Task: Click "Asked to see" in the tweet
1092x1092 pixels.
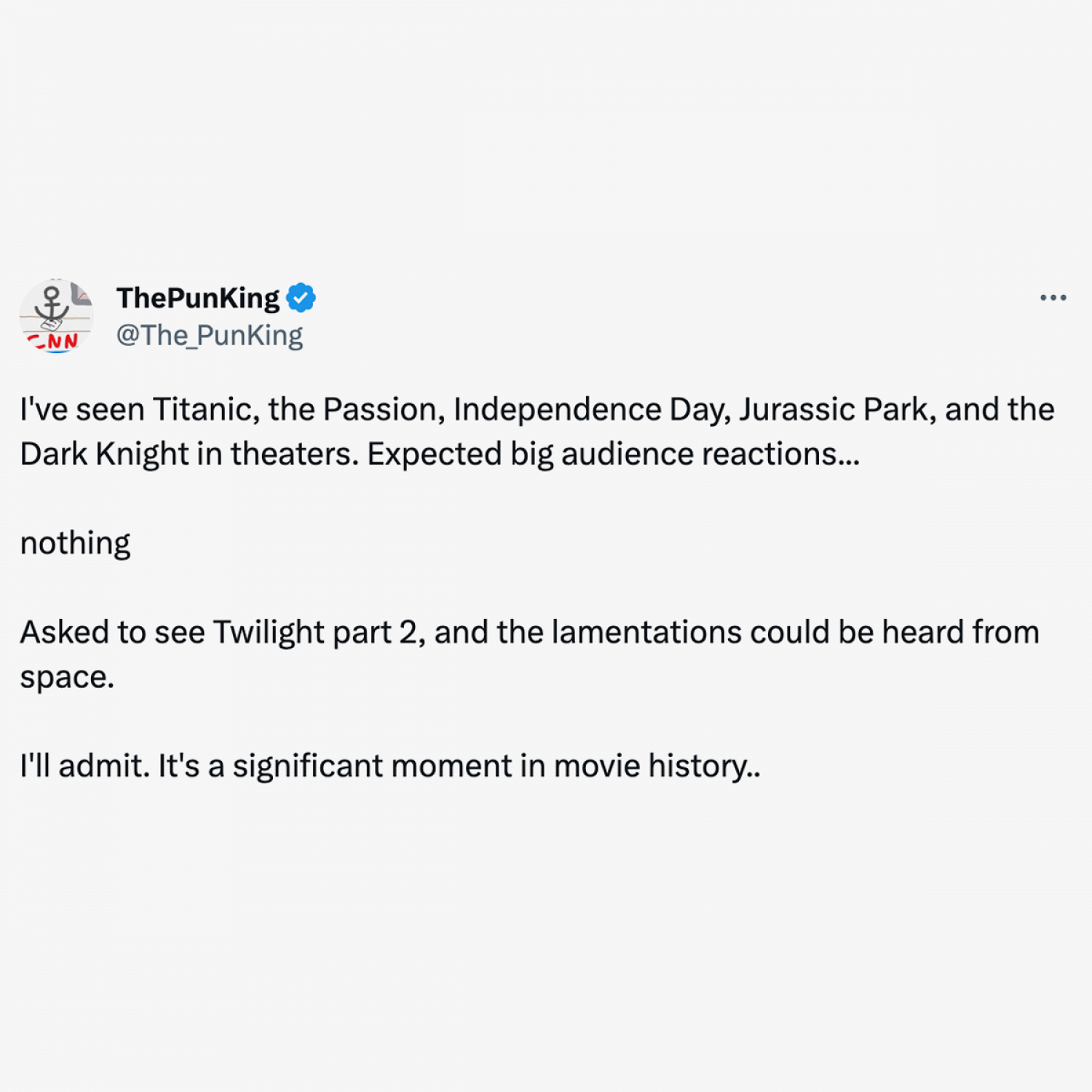Action: 111,632
